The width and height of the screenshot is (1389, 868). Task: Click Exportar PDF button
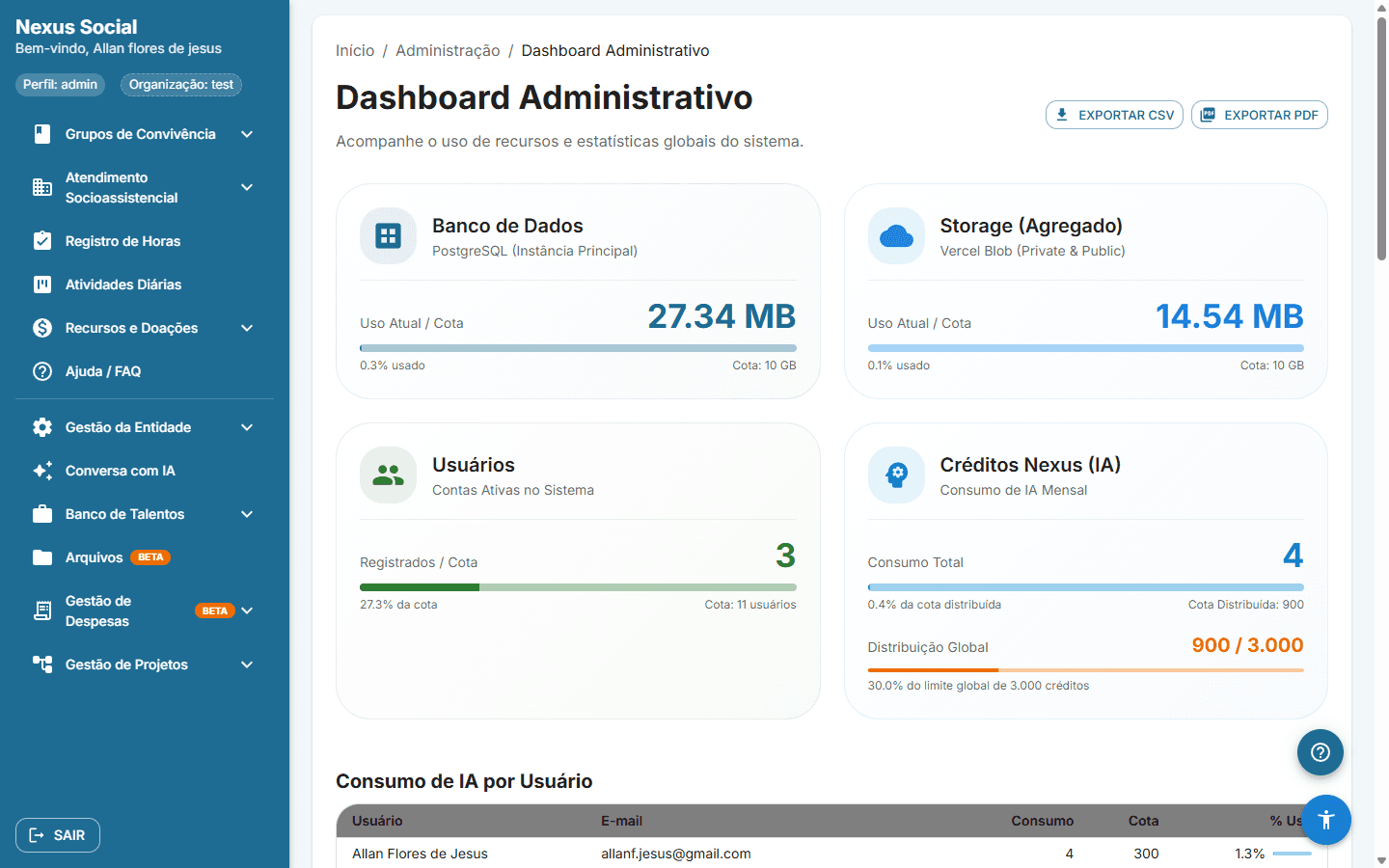pos(1260,115)
